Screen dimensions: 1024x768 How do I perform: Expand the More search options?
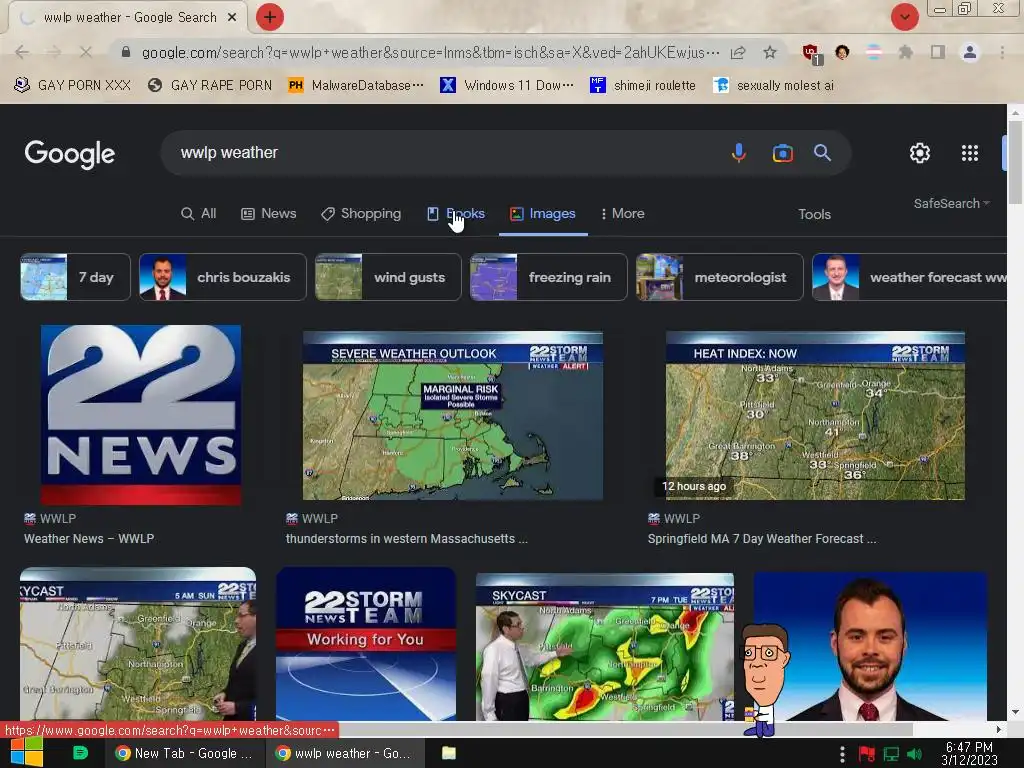[x=622, y=214]
